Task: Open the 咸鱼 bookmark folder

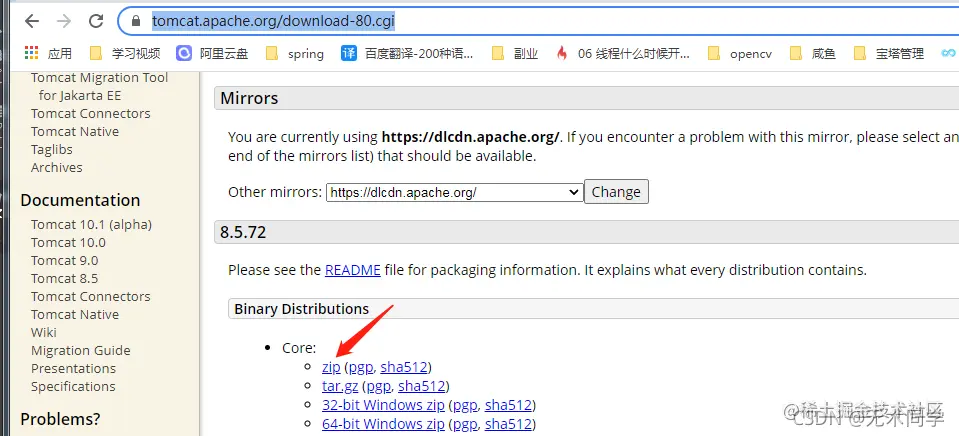Action: 812,54
